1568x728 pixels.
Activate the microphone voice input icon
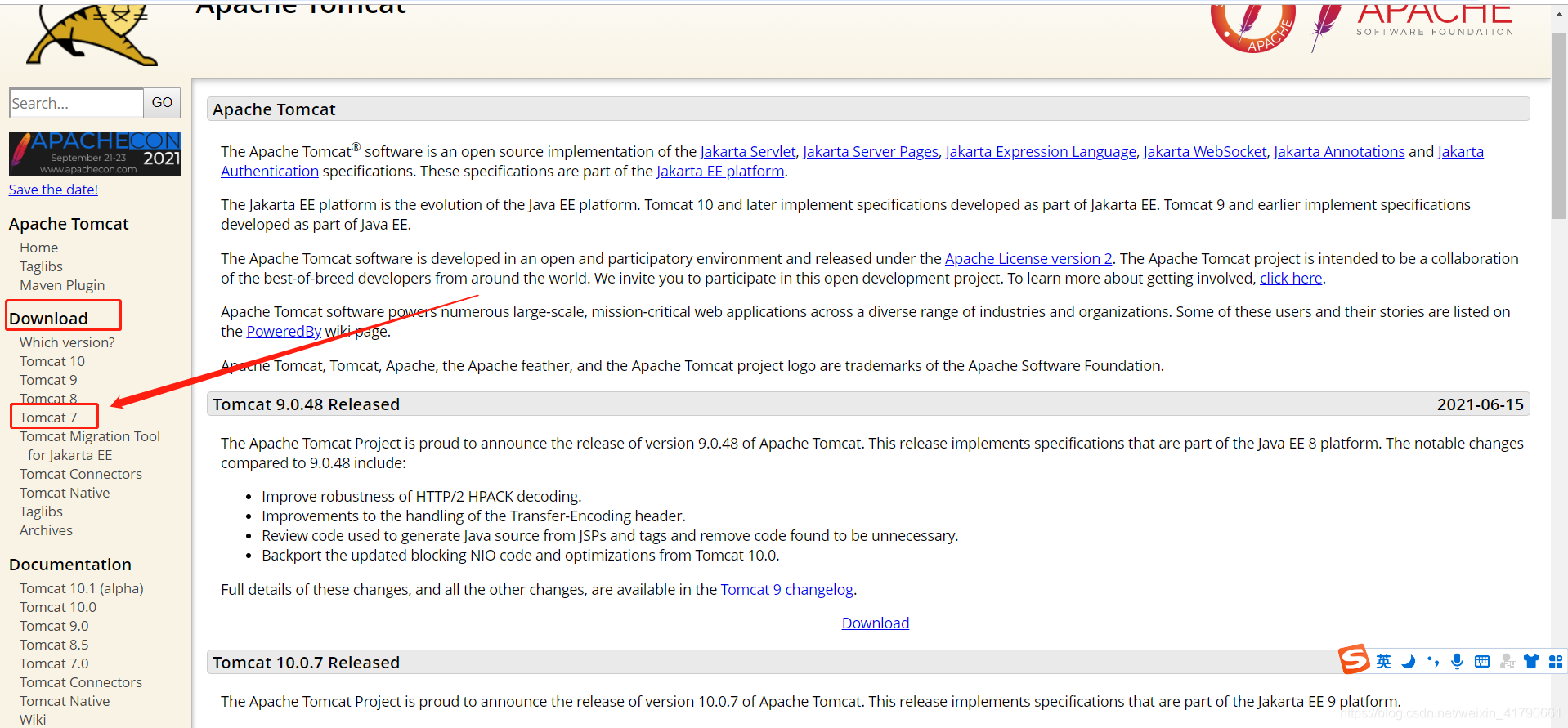point(1457,662)
